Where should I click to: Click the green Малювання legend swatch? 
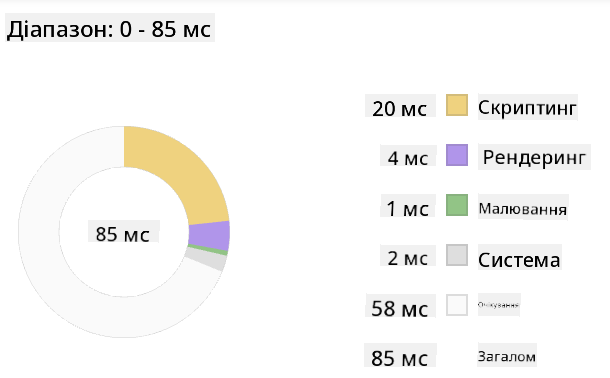tap(457, 205)
